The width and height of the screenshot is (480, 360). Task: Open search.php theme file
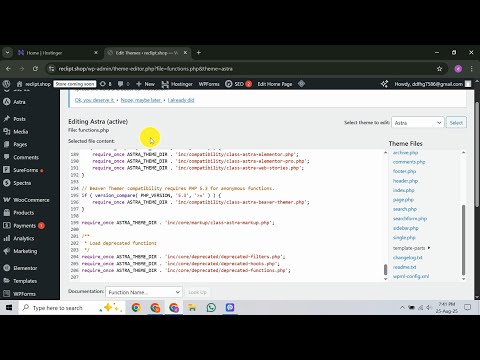click(x=405, y=209)
